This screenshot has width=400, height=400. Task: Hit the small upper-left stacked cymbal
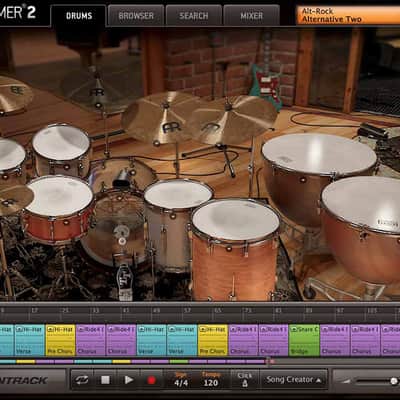pos(97,89)
